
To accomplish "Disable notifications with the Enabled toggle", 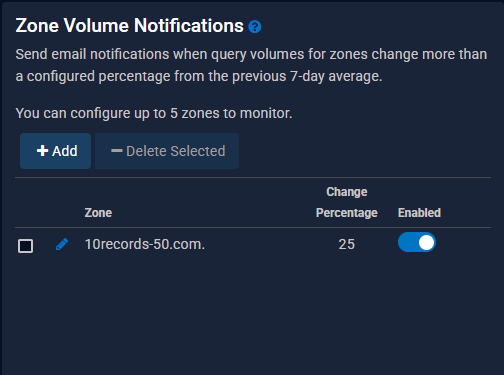I will coord(417,242).
